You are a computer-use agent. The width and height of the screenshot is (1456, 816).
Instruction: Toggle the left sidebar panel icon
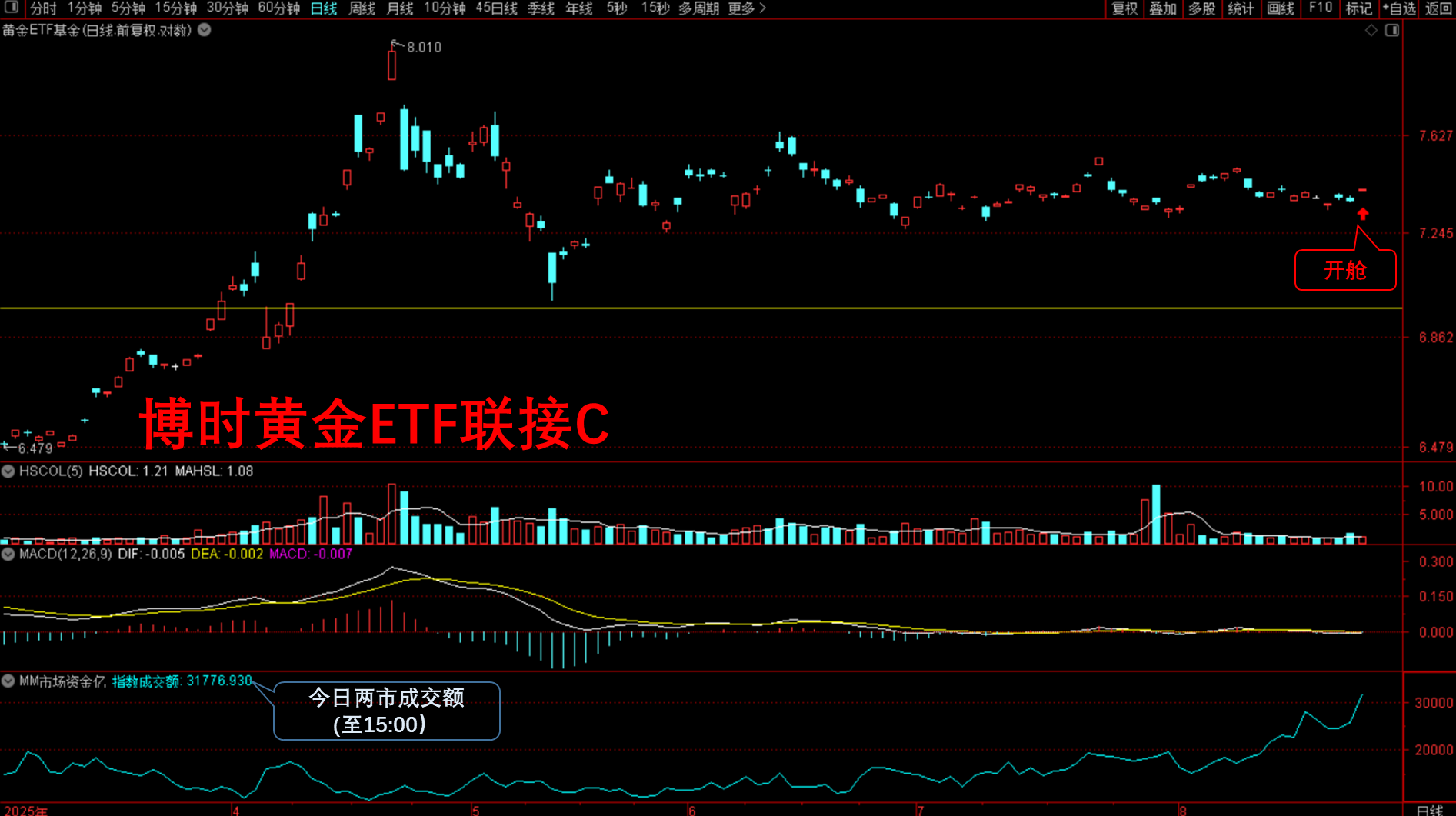11,8
